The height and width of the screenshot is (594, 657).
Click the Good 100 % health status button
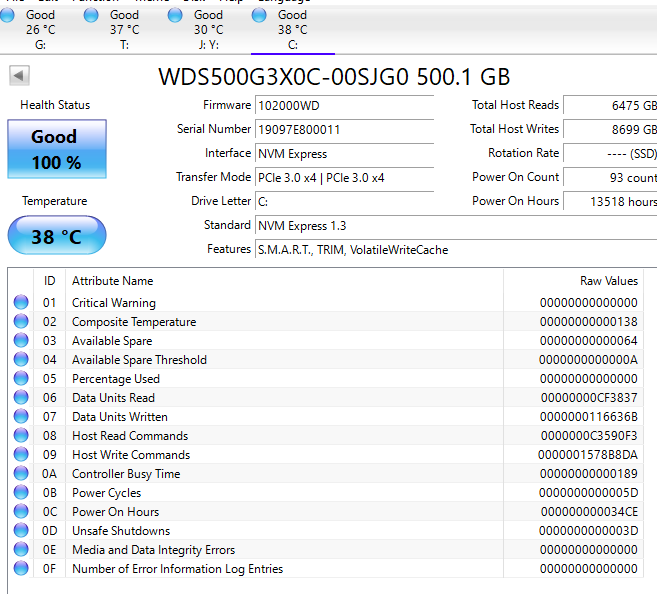57,149
